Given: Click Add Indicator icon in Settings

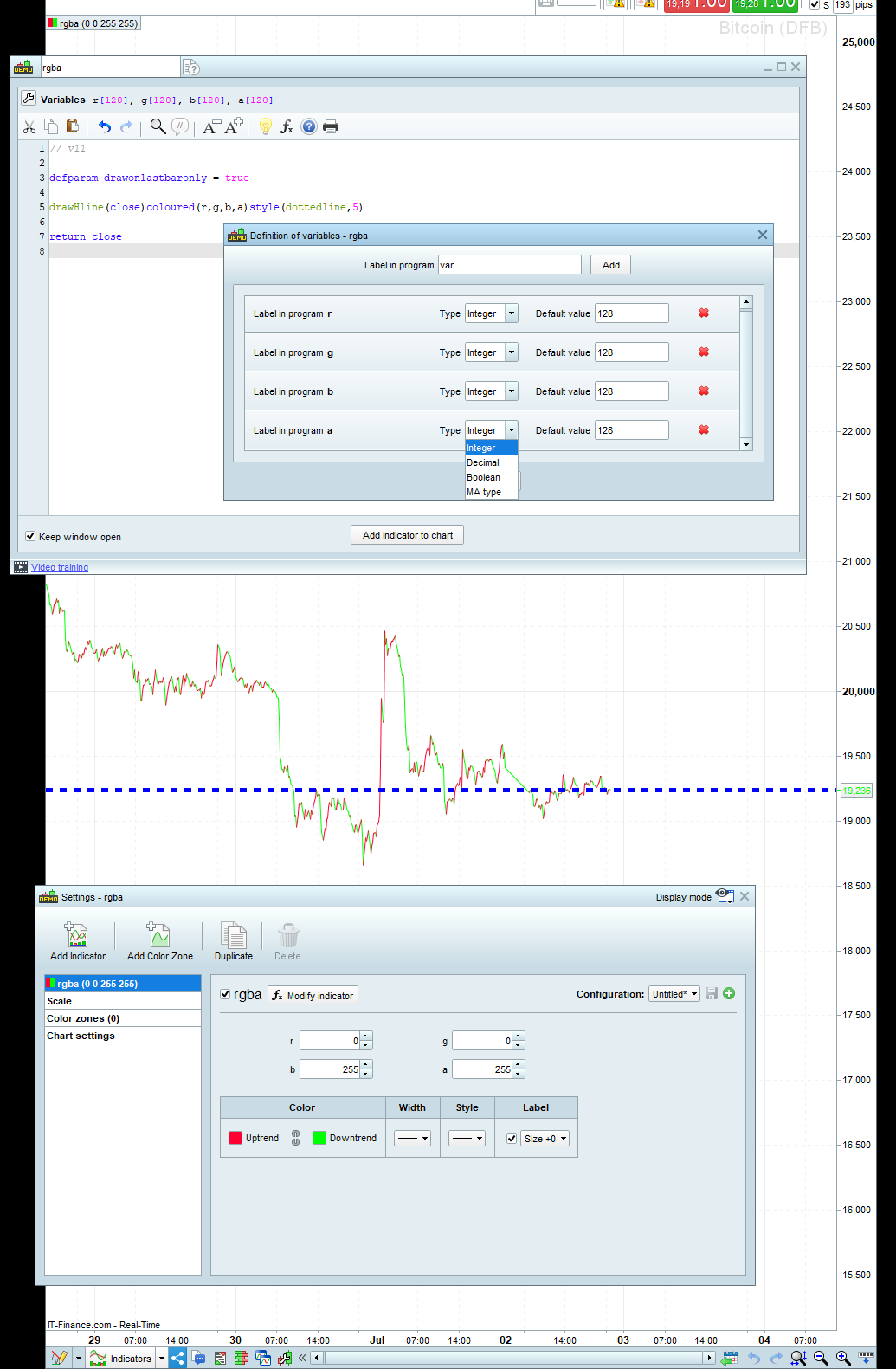Looking at the screenshot, I should coord(77,934).
